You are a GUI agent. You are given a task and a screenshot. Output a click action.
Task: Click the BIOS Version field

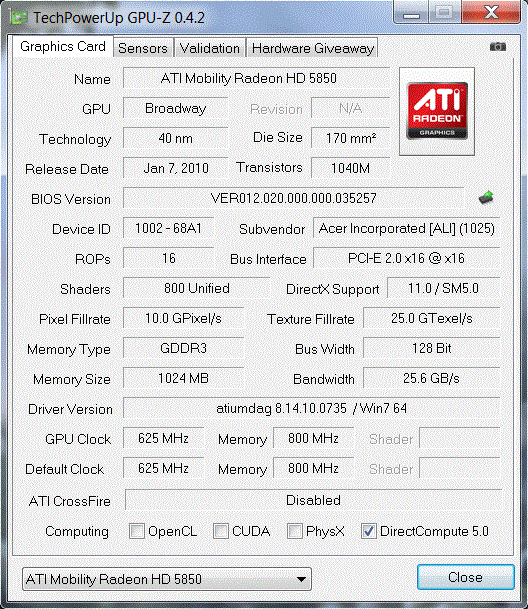tap(294, 198)
